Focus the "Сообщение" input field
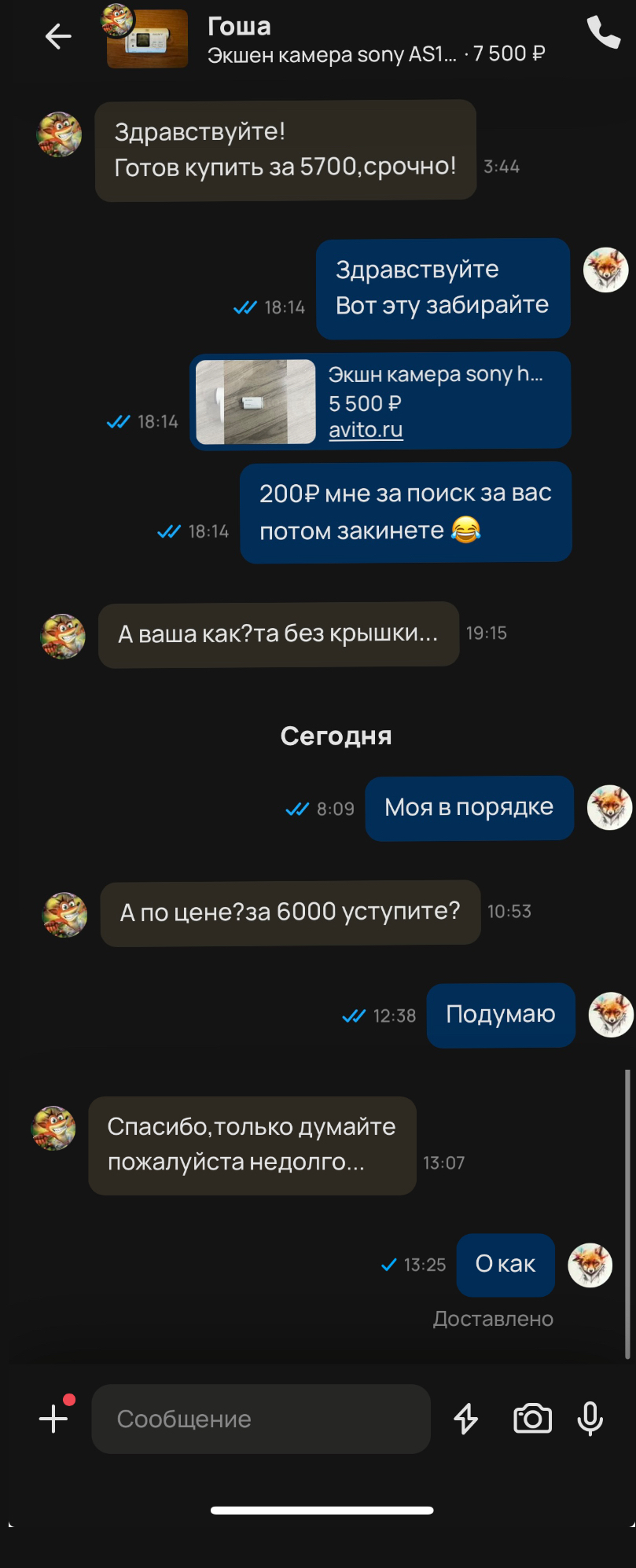Screen dimensions: 636x1568 coord(261,1419)
